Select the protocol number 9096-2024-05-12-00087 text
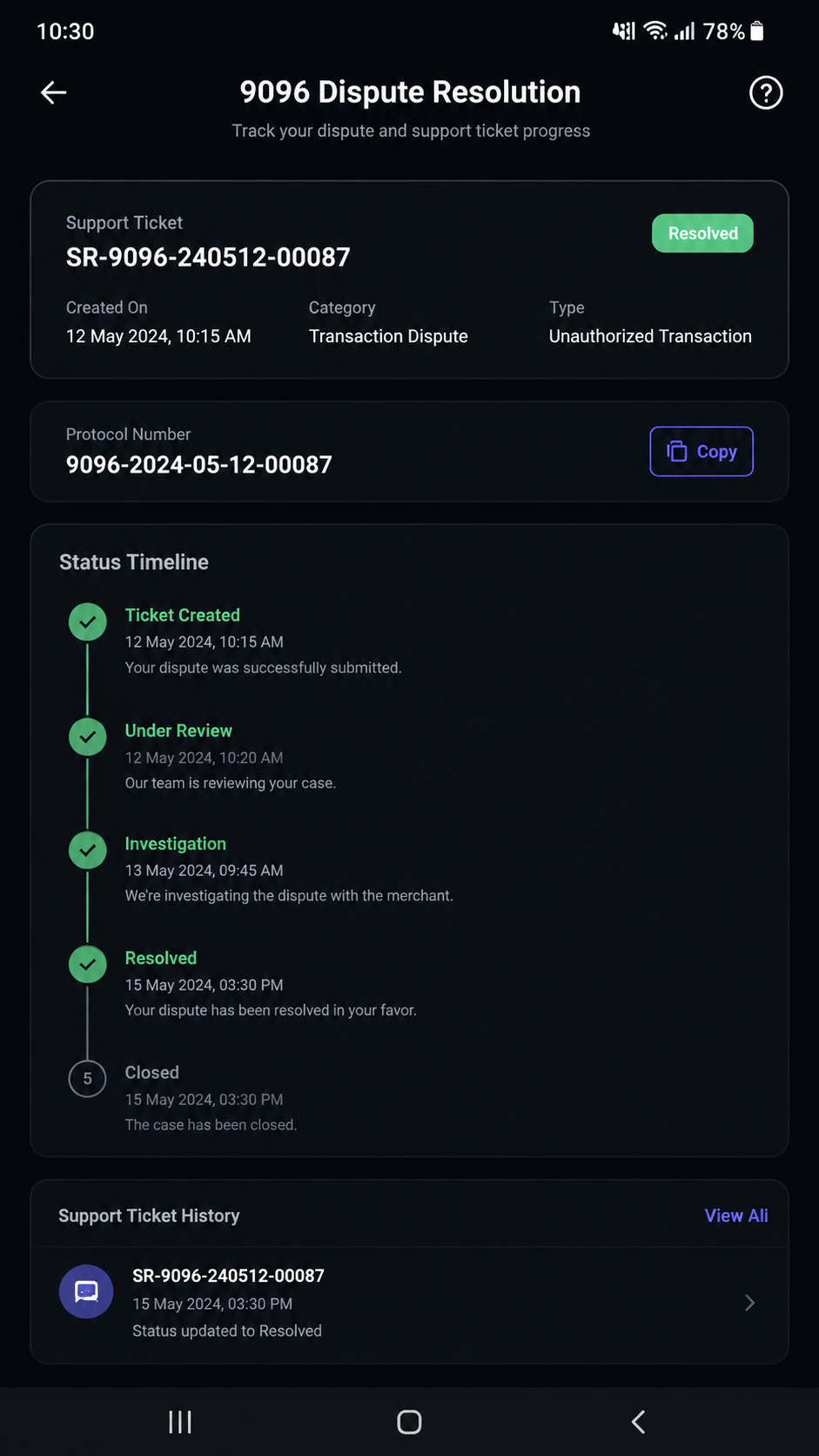The image size is (819, 1456). coord(199,464)
